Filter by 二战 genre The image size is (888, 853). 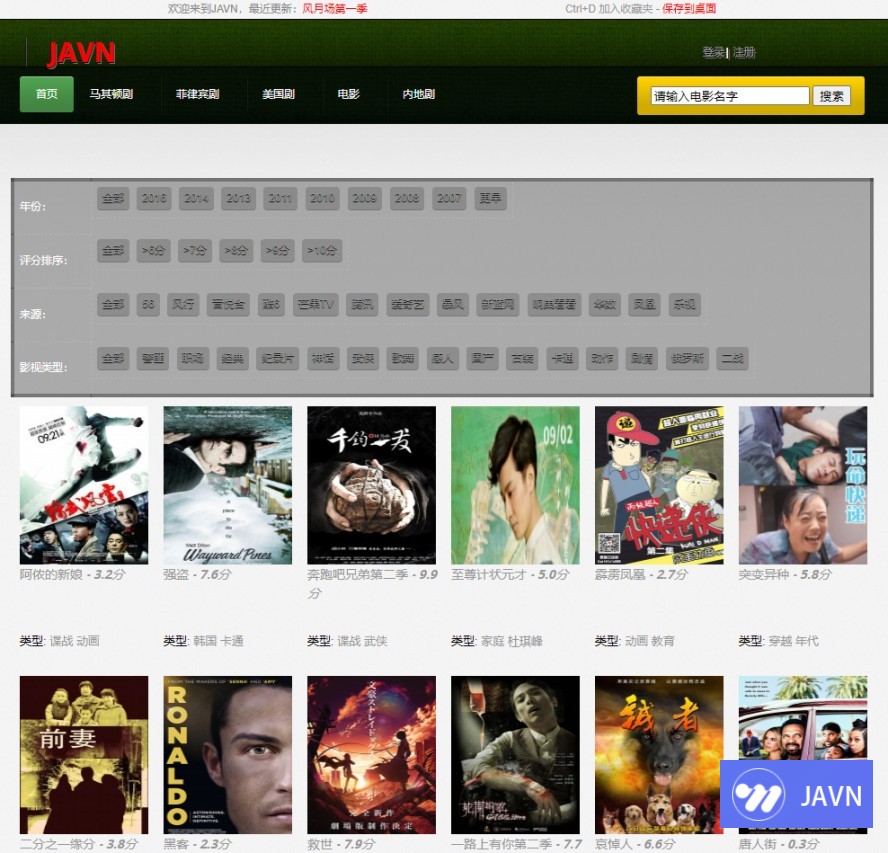point(732,359)
